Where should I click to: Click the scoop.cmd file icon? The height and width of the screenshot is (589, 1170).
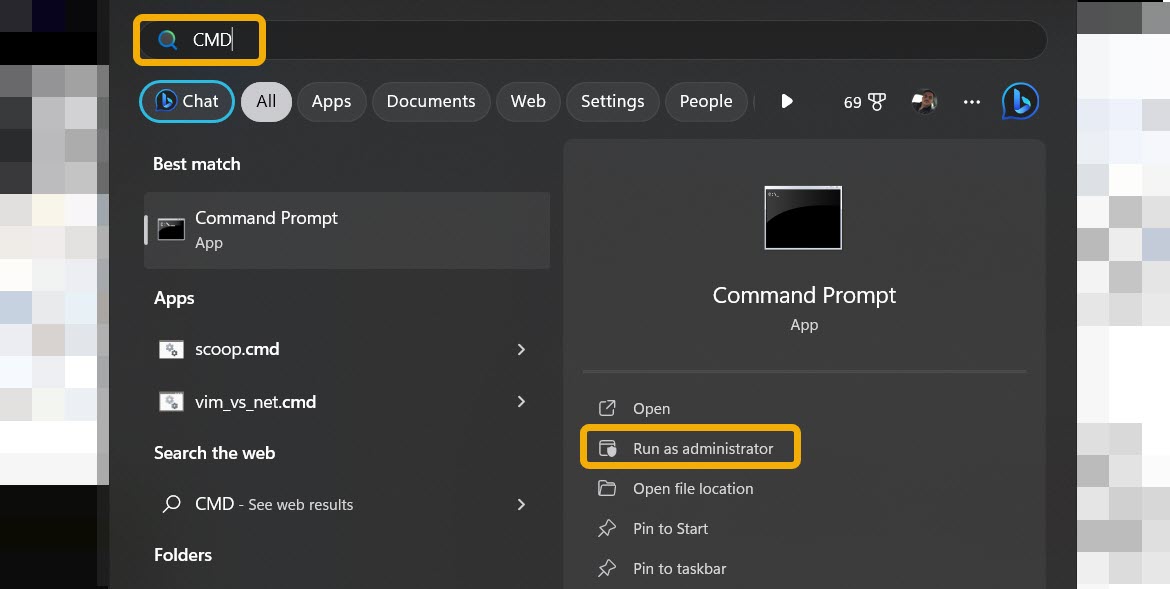click(171, 349)
